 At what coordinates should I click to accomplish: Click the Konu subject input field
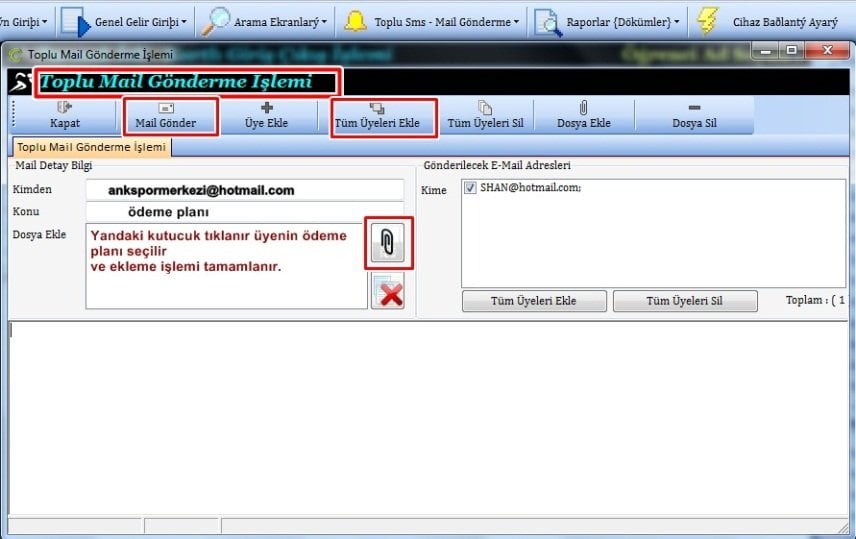coord(244,212)
